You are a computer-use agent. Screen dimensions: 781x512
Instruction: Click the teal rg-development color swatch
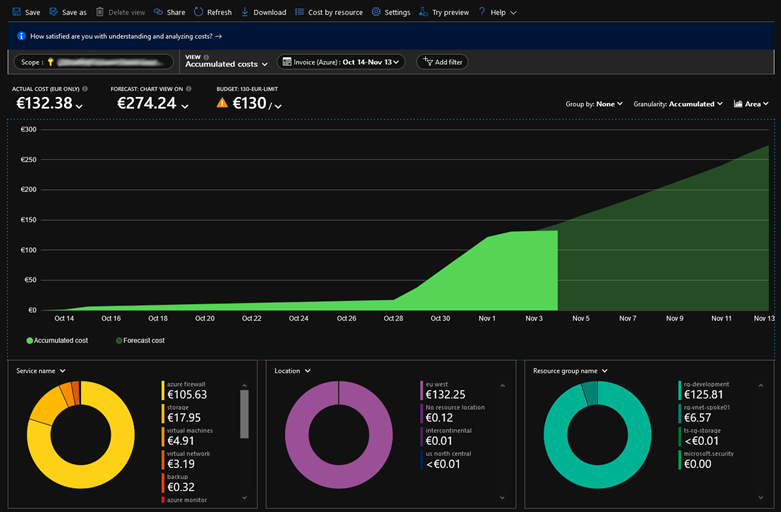click(x=680, y=390)
